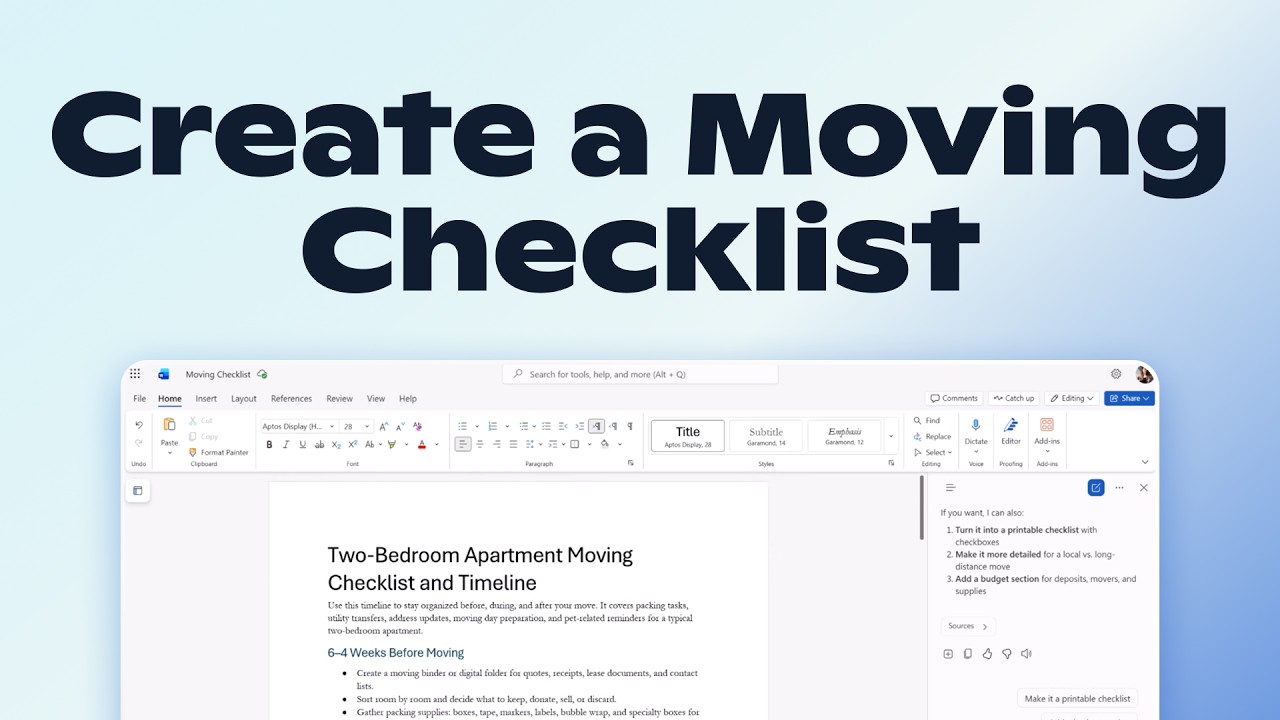Toggle Justify alignment
The height and width of the screenshot is (720, 1280).
(x=513, y=444)
